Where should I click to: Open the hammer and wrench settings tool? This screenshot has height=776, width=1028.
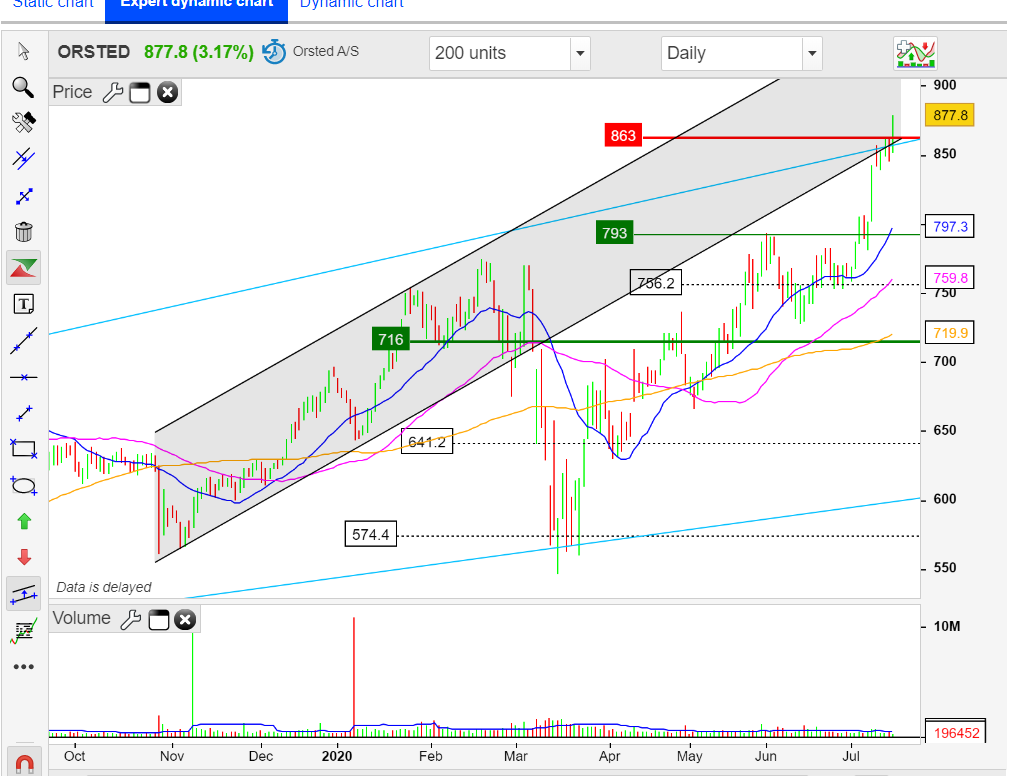coord(24,123)
